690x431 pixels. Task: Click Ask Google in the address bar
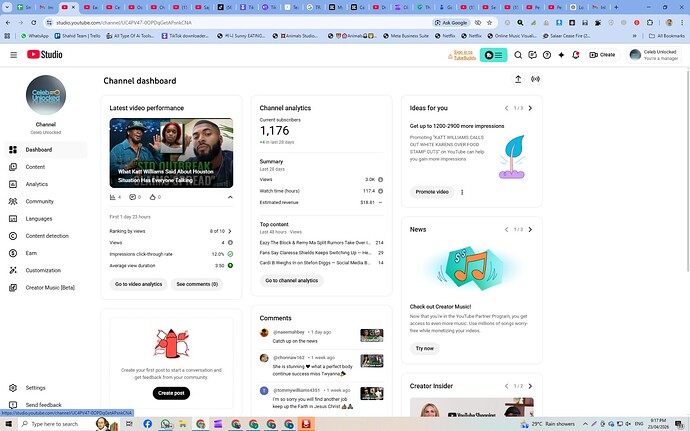pyautogui.click(x=451, y=22)
